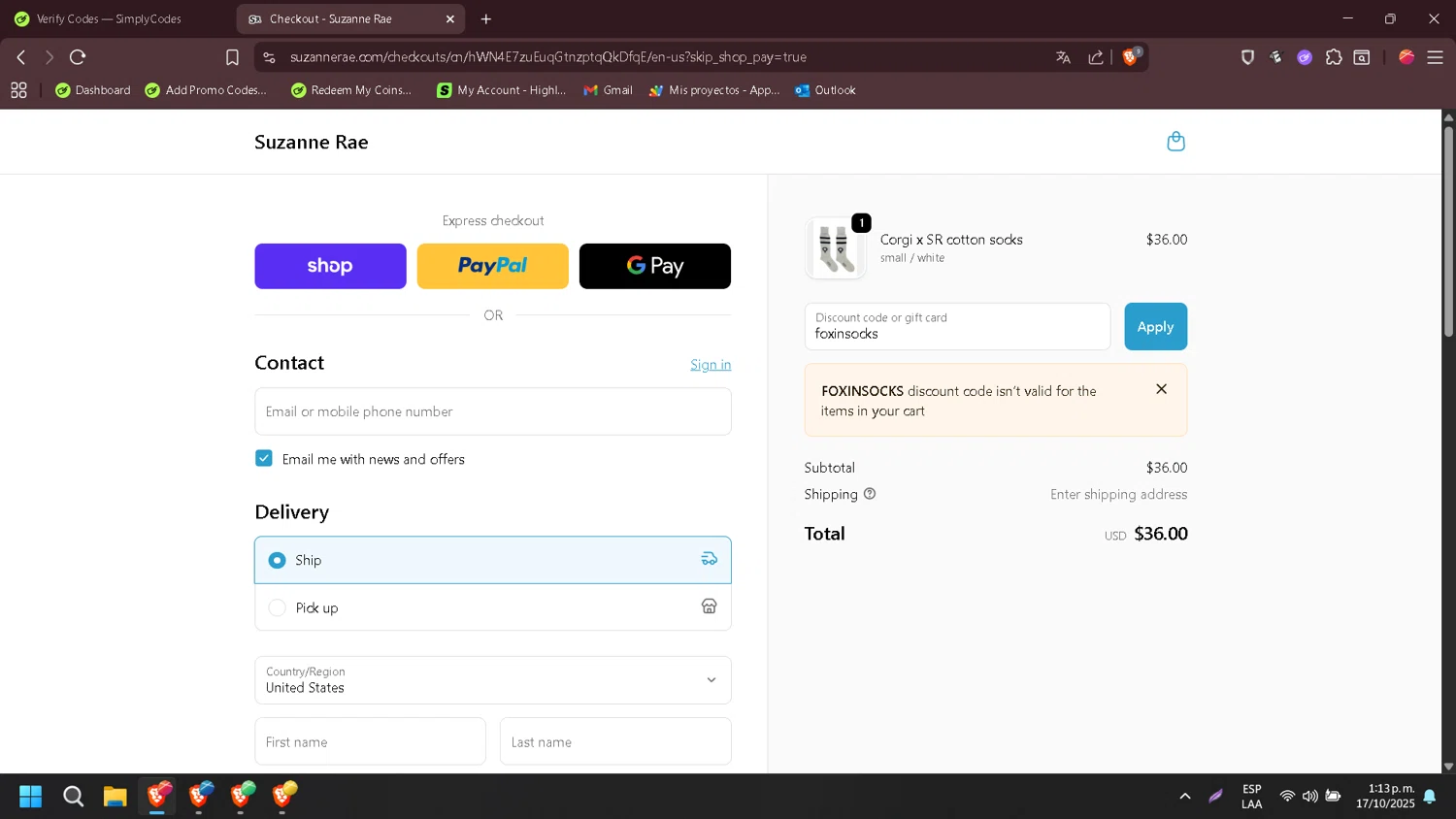Screen dimensions: 1456x819
Task: Bookmark this page icon
Action: (x=232, y=57)
